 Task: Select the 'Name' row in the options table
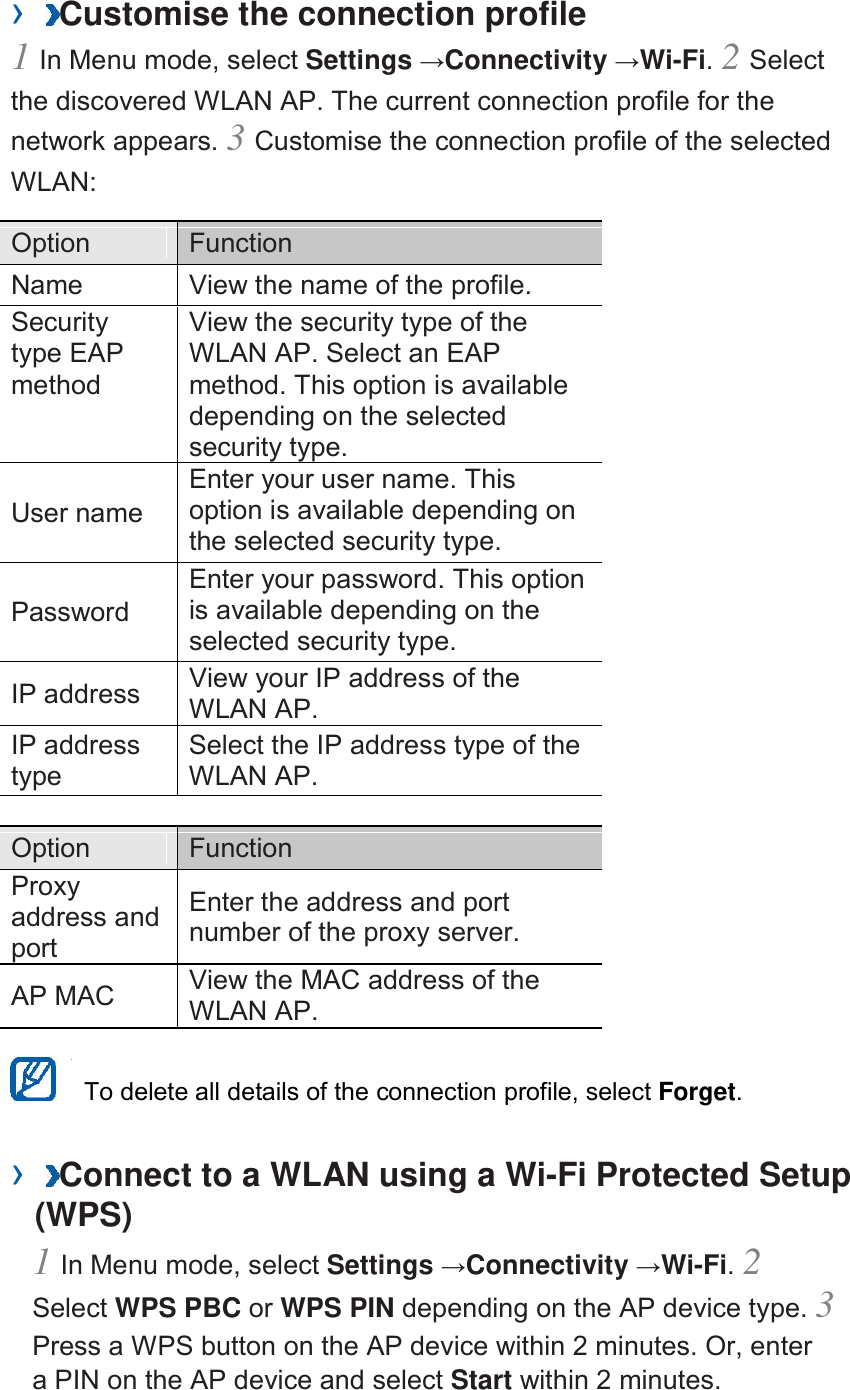47,285
